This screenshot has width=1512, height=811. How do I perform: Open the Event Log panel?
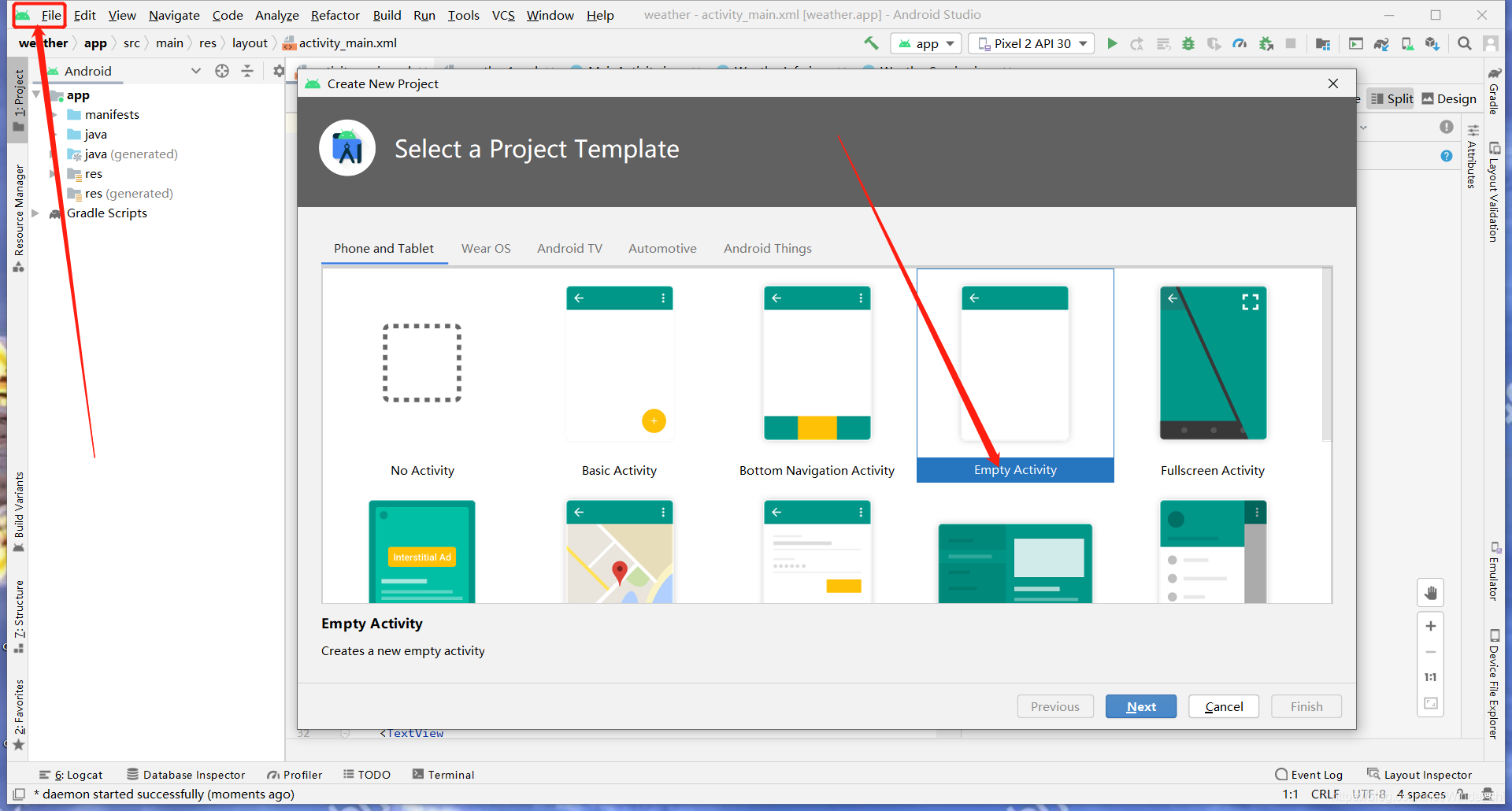(x=1309, y=775)
